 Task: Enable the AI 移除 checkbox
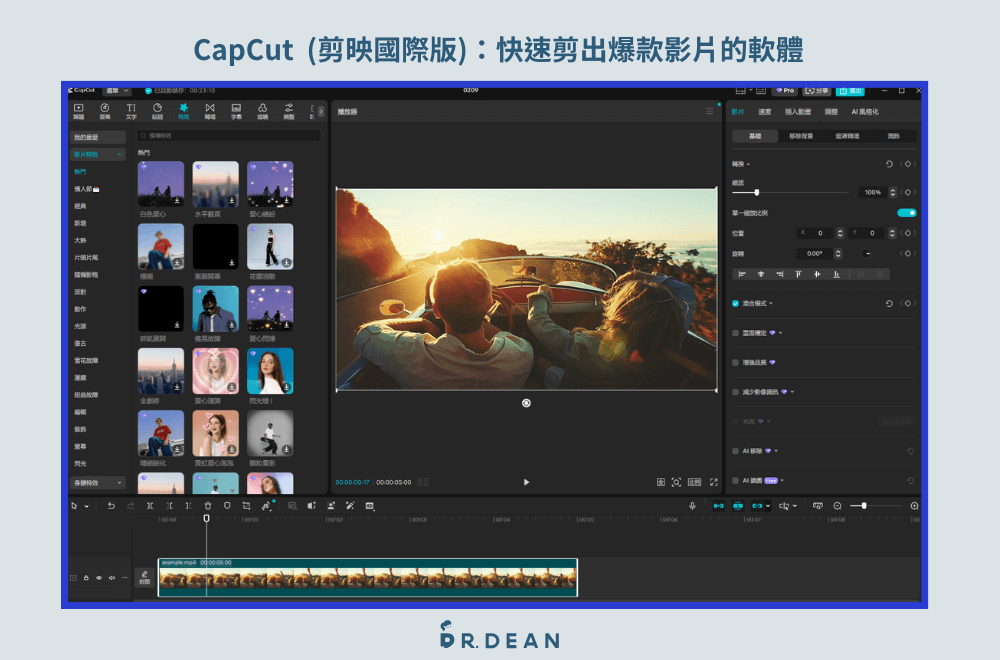[736, 451]
